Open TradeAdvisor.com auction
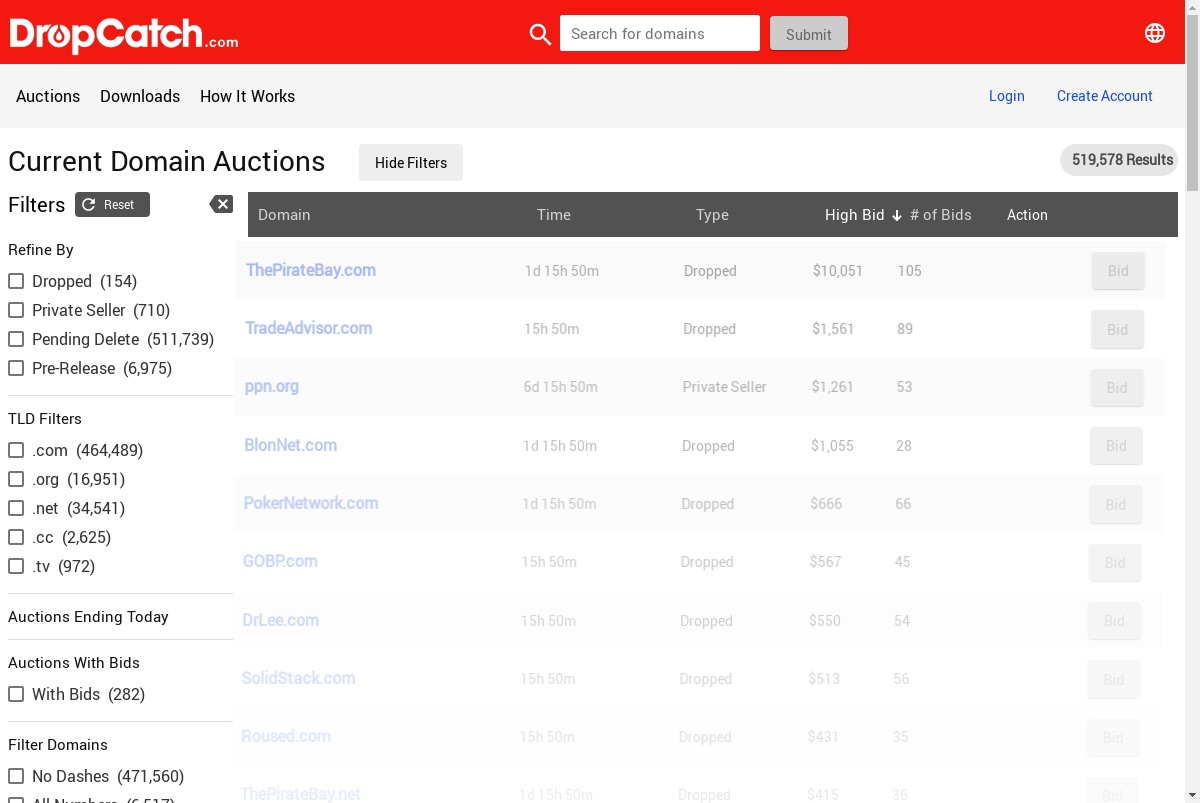The height and width of the screenshot is (803, 1200). coord(309,328)
